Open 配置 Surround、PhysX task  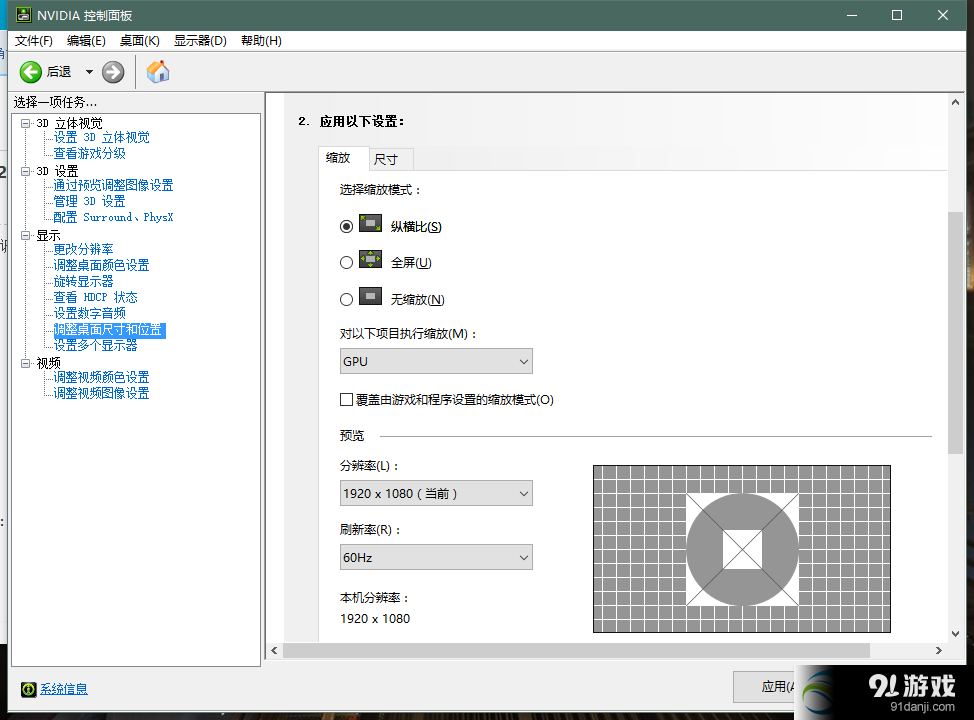(x=113, y=217)
